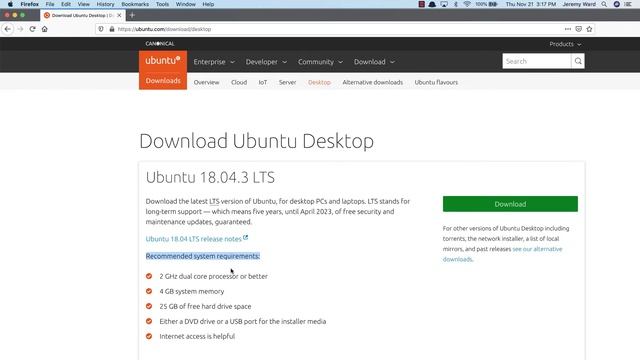Click the Siri icon in menu bar
Image resolution: width=640 pixels, height=360 pixels.
pyautogui.click(x=617, y=4)
